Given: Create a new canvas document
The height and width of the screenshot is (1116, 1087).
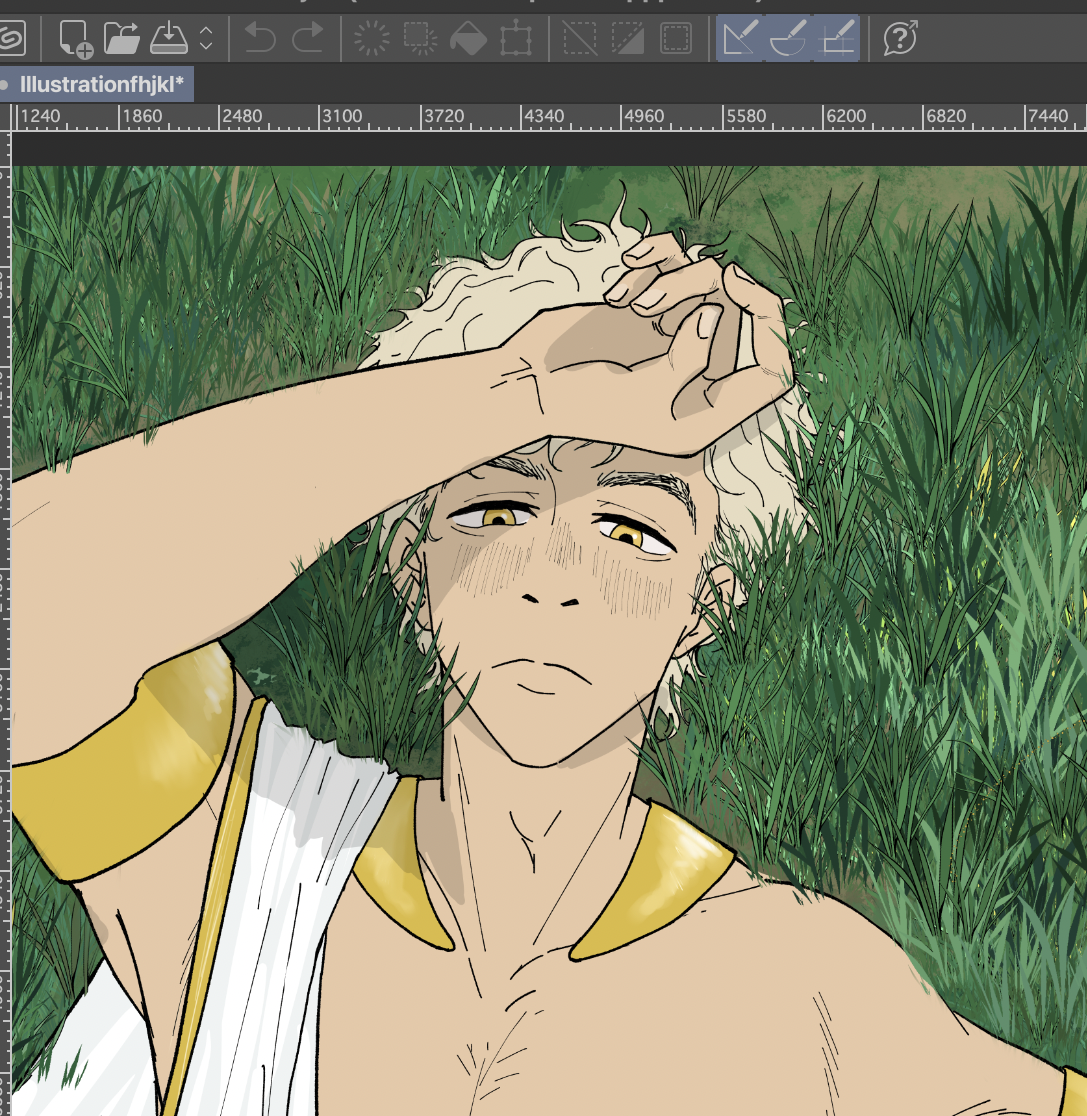Looking at the screenshot, I should pos(75,38).
